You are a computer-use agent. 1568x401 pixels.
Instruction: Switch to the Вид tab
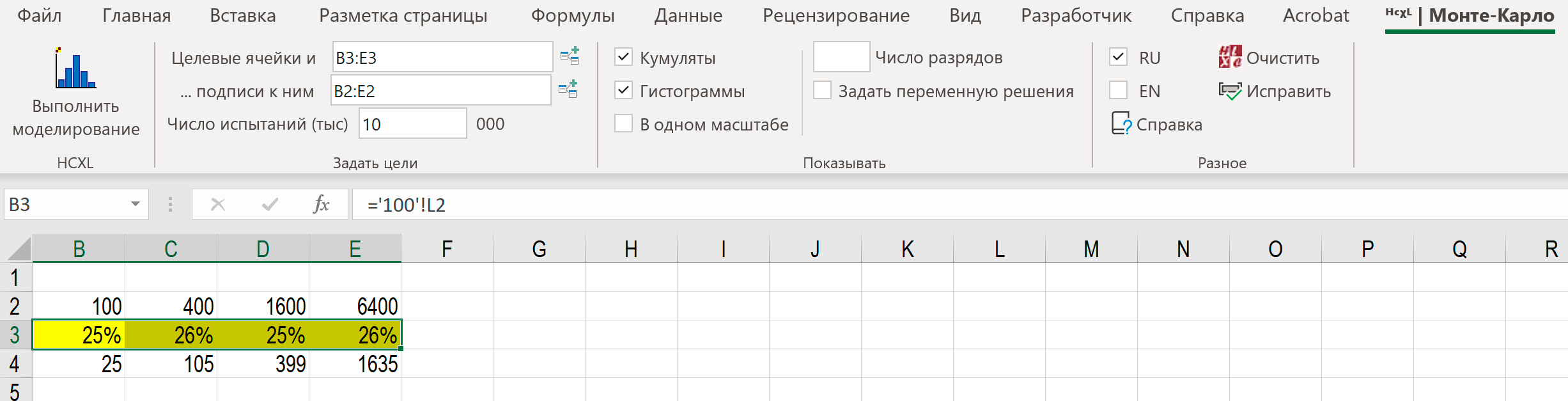[x=965, y=15]
